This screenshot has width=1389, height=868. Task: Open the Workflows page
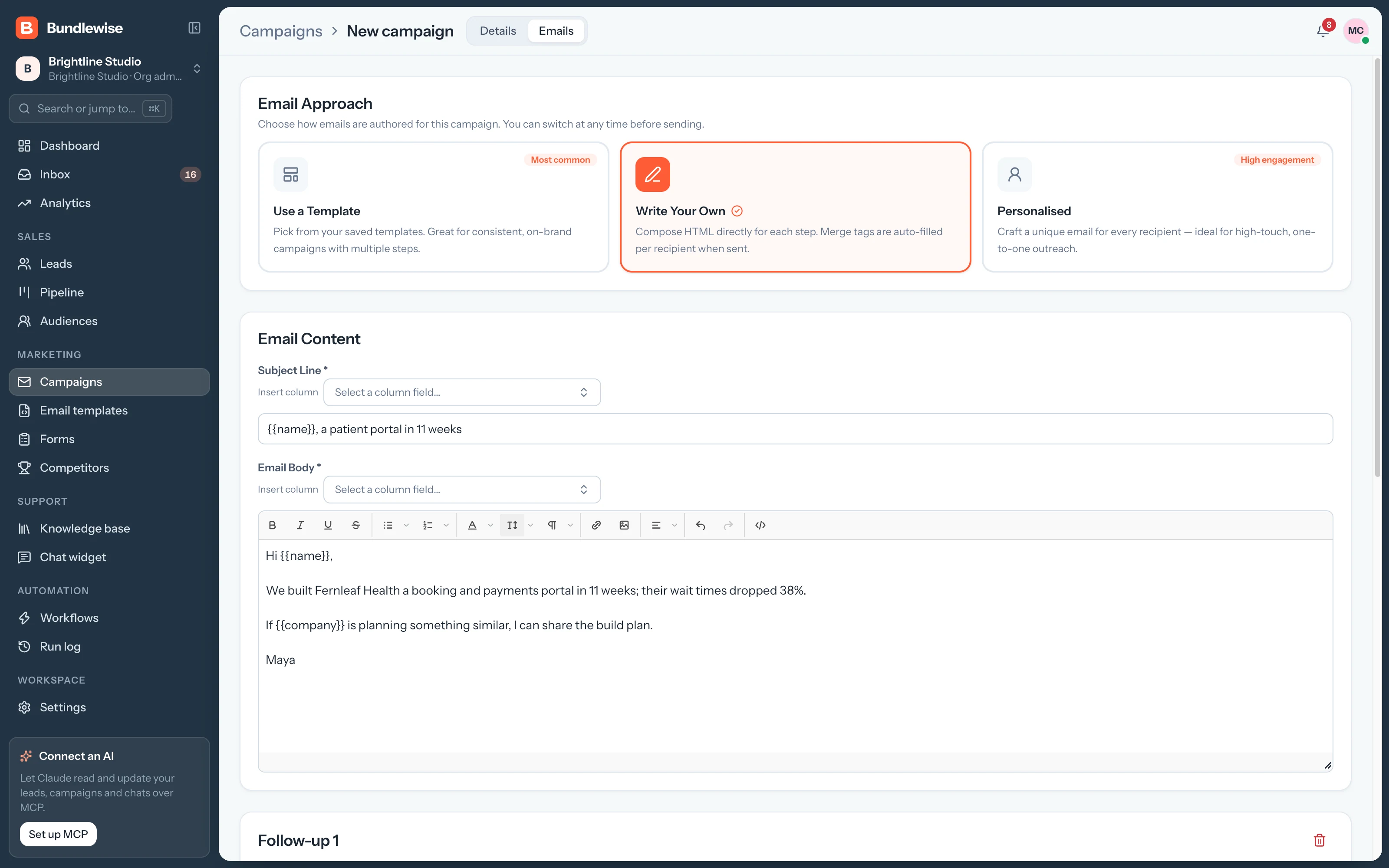[109, 618]
